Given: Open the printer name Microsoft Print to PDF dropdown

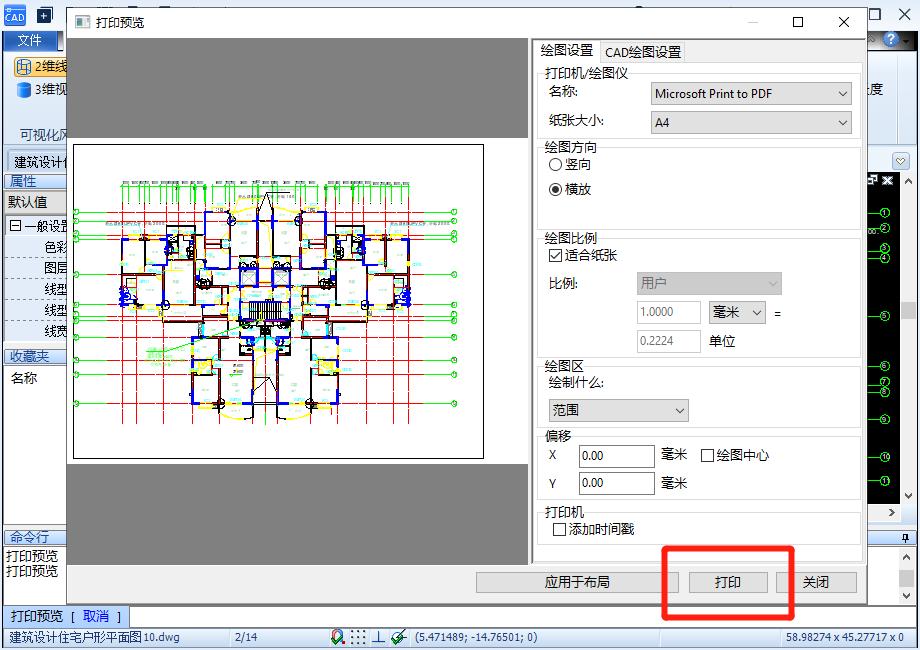Looking at the screenshot, I should (751, 94).
